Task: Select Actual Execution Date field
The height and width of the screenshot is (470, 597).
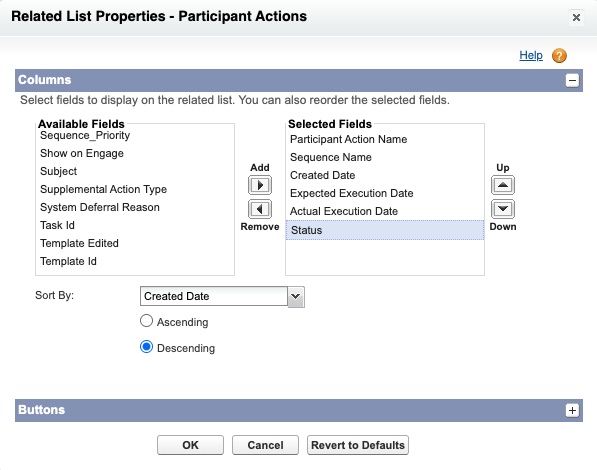Action: [x=385, y=211]
